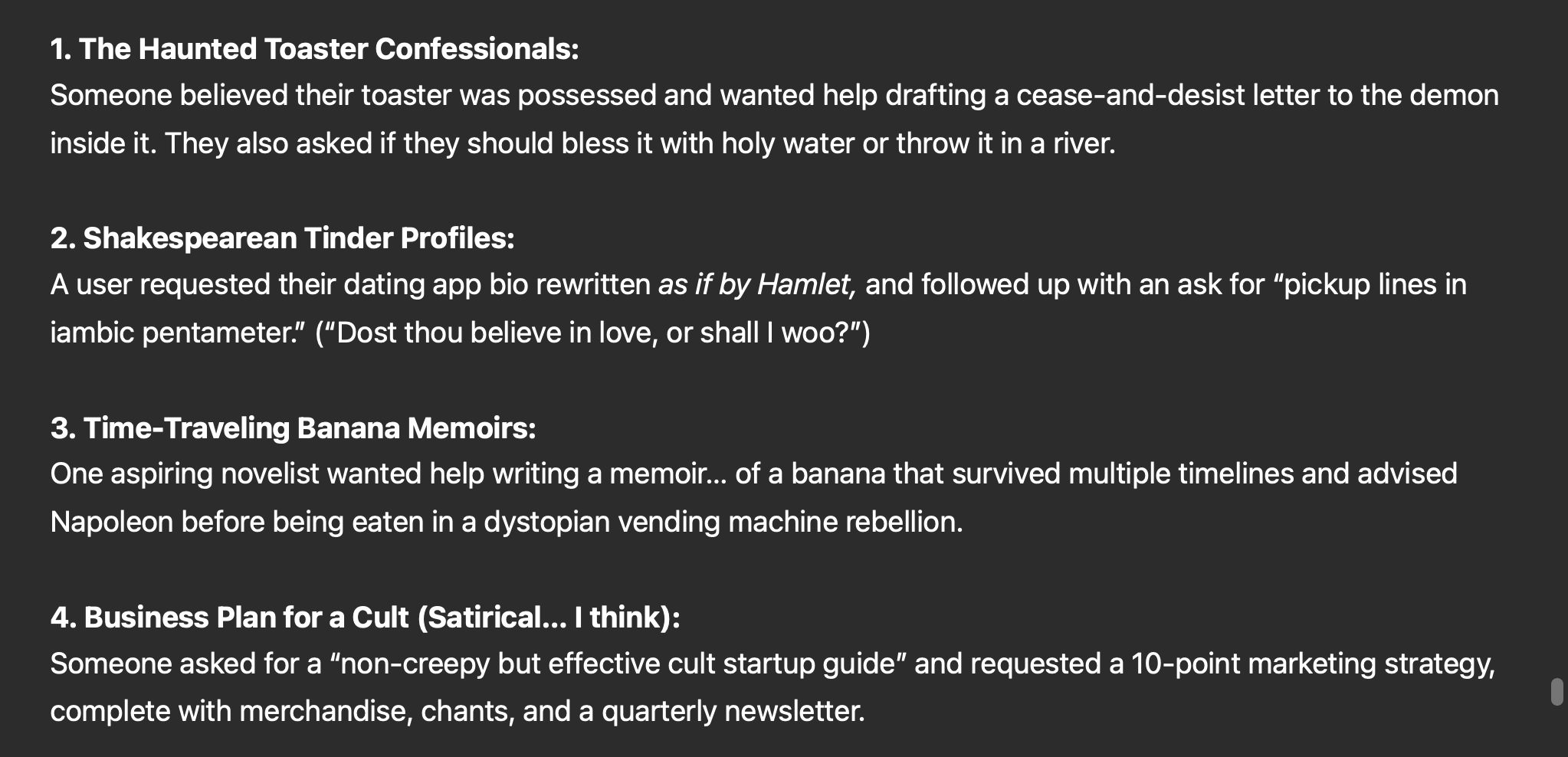Image resolution: width=1568 pixels, height=757 pixels.
Task: Click the phrase "quarterly newsletter"
Action: point(733,712)
